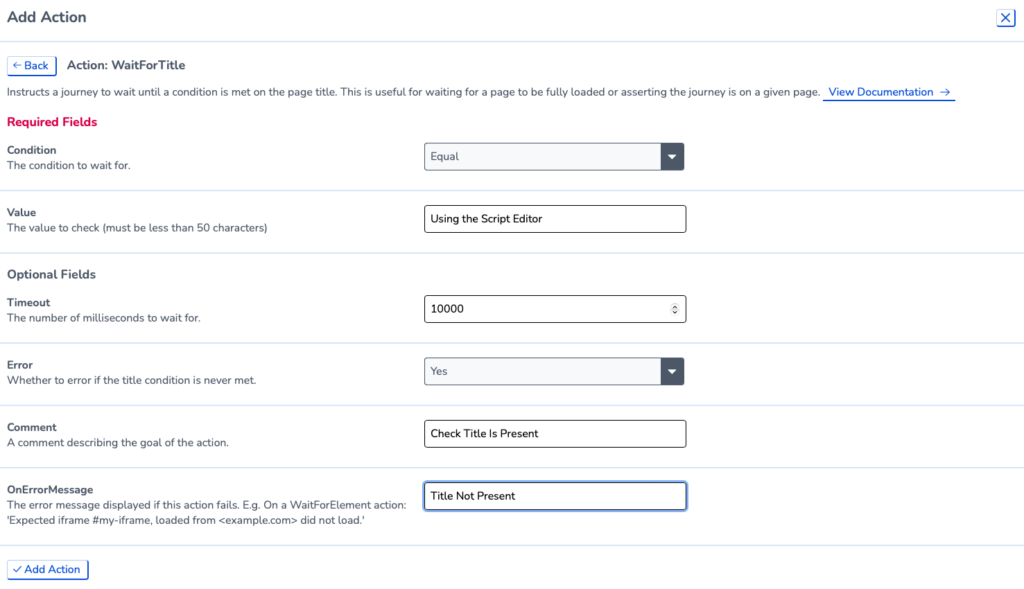Click the Add Action dialog title
1024x589 pixels.
(46, 17)
